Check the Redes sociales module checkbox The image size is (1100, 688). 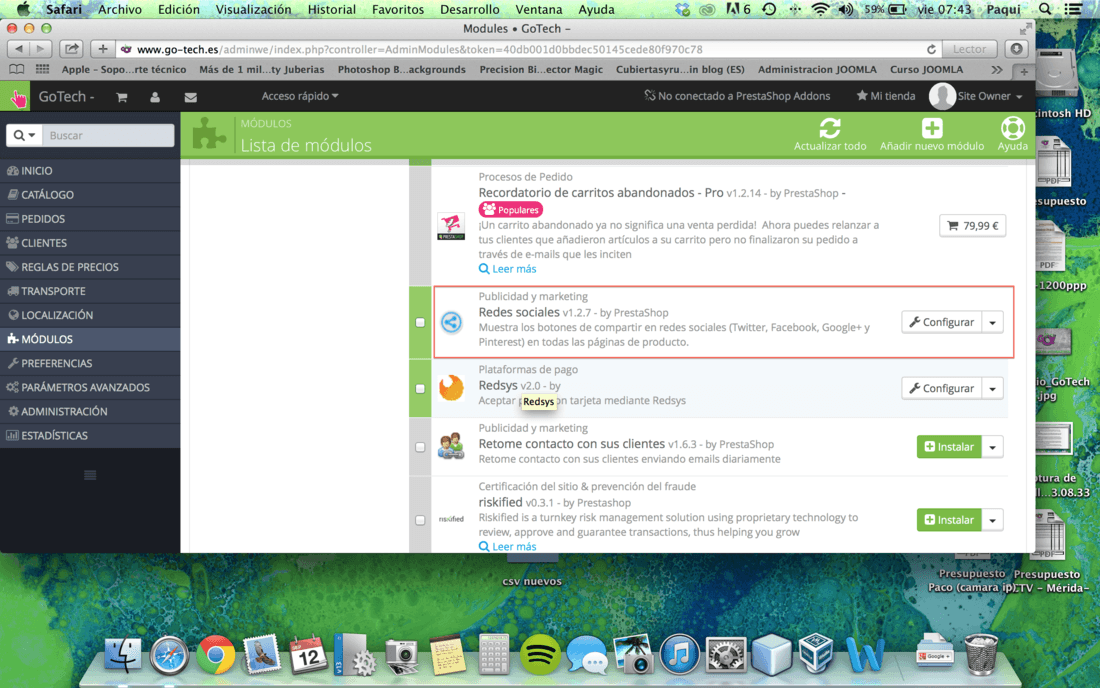pyautogui.click(x=420, y=323)
